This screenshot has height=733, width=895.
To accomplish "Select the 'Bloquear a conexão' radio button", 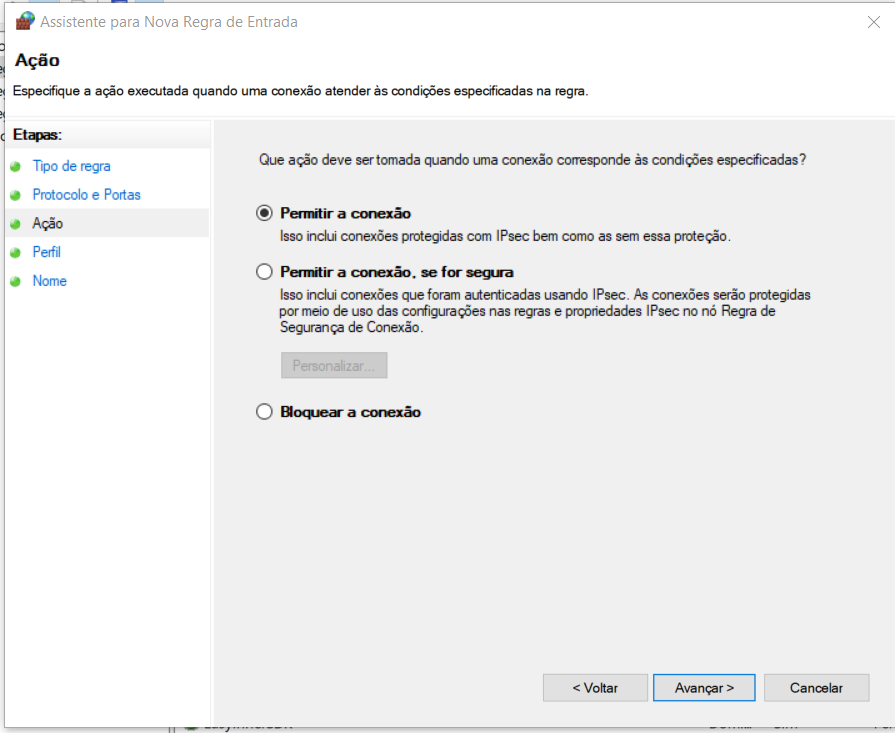I will pos(264,412).
